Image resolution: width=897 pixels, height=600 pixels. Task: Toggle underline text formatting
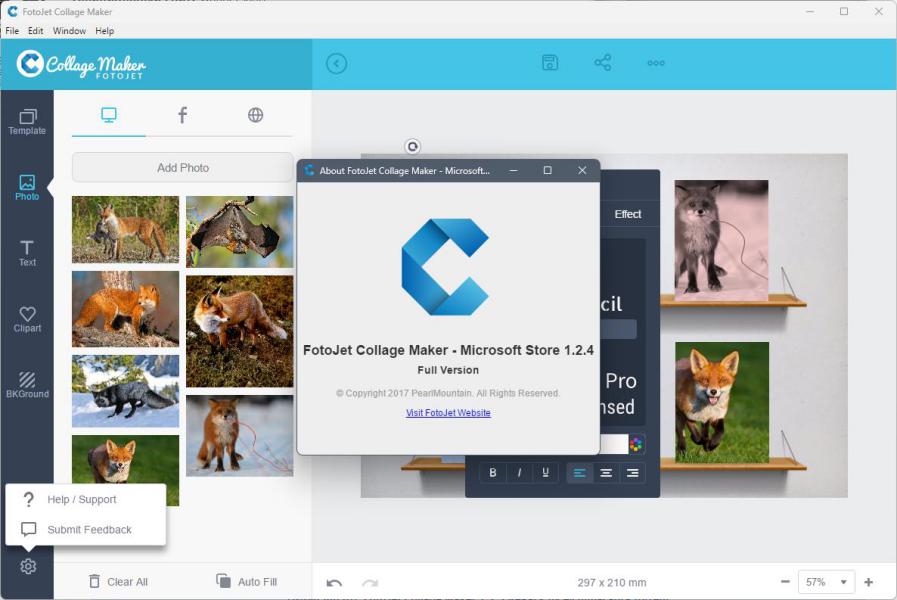pyautogui.click(x=545, y=472)
